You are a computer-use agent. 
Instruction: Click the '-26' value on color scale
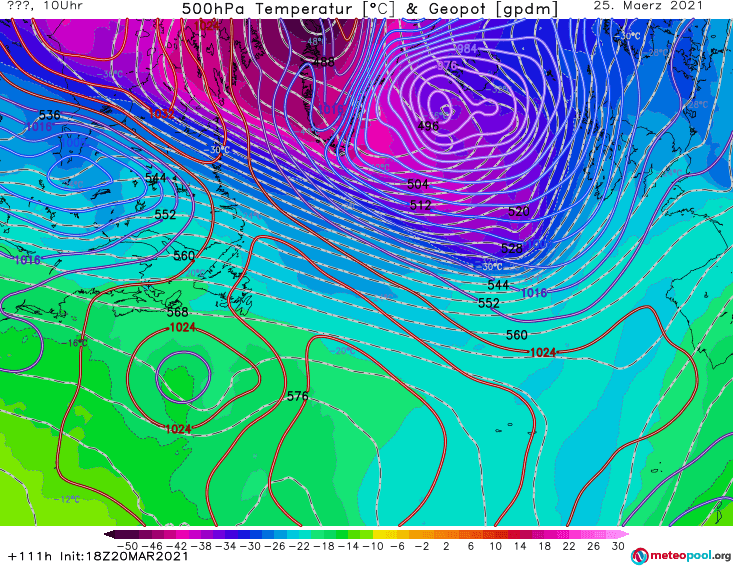pyautogui.click(x=275, y=546)
